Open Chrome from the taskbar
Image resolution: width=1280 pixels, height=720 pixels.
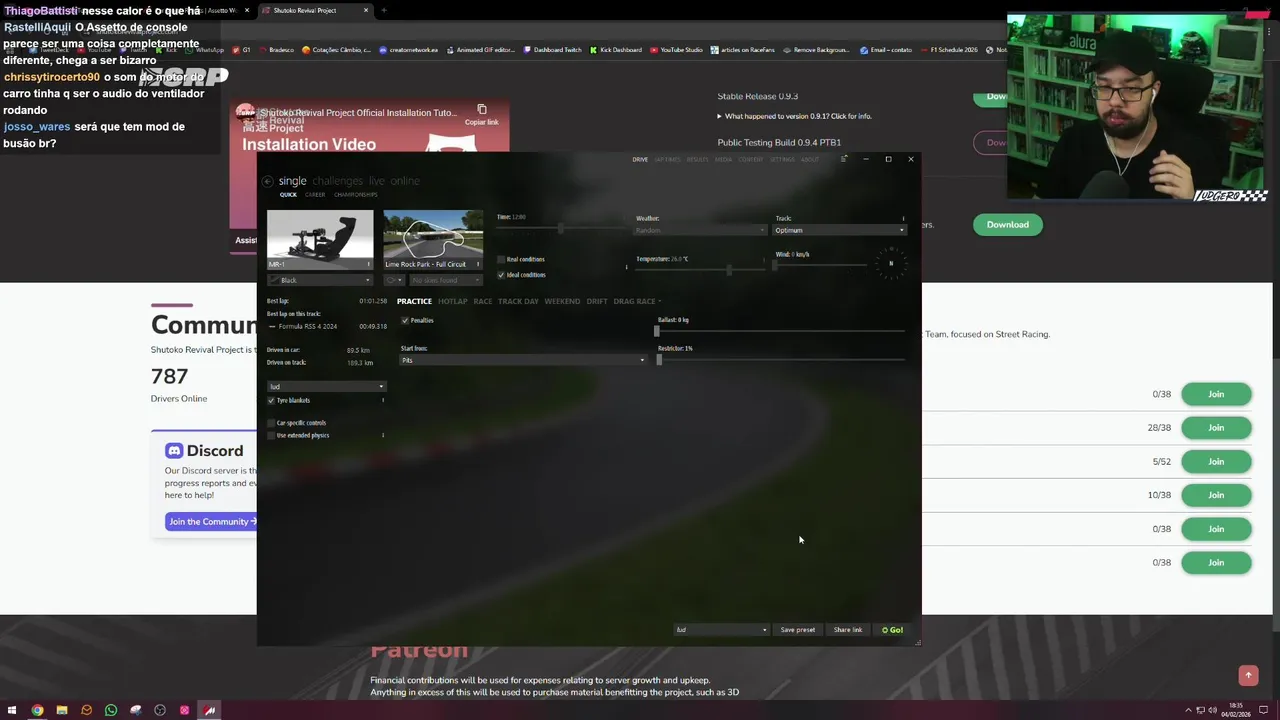[x=37, y=710]
